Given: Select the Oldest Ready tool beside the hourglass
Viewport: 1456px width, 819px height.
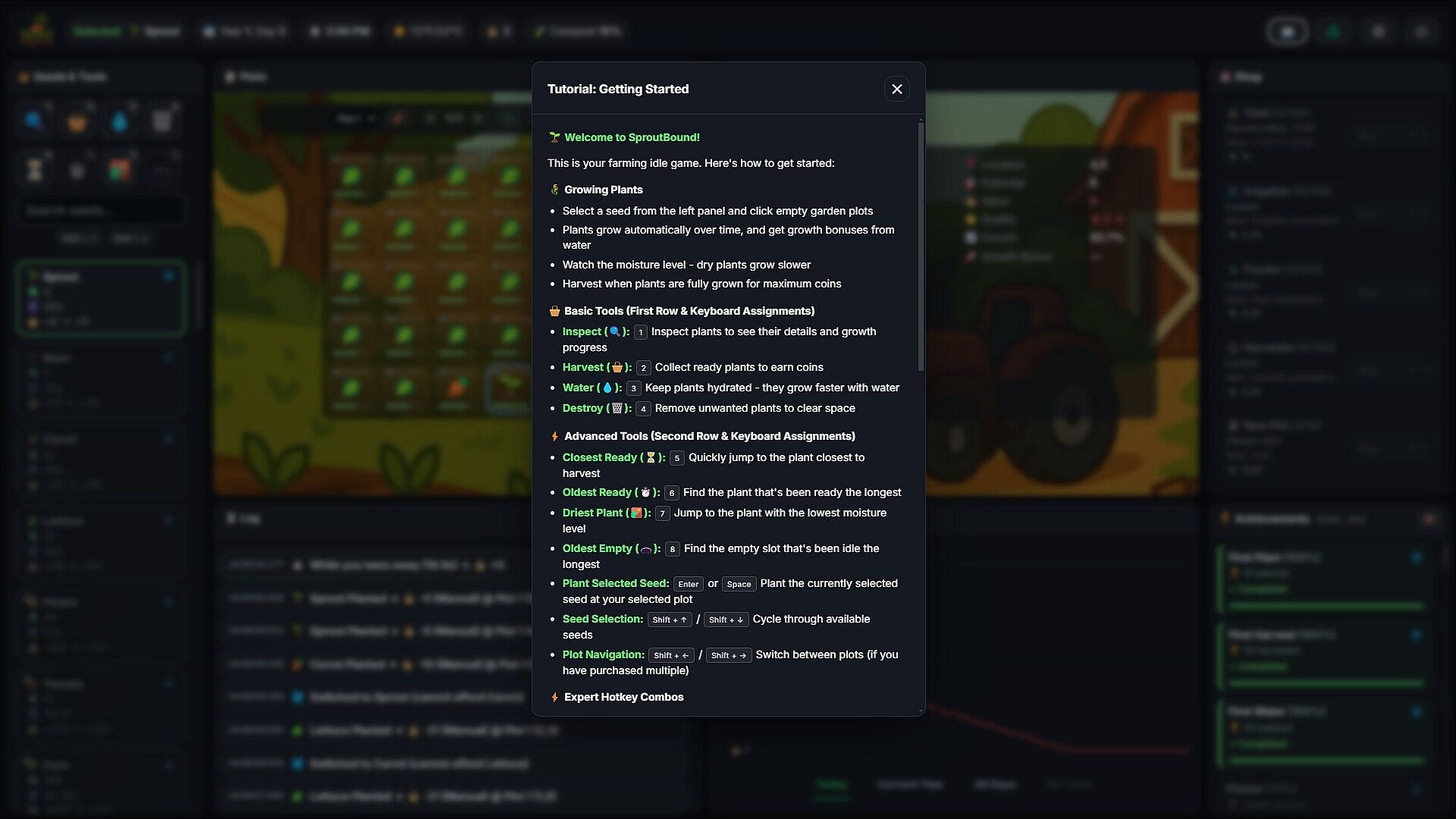Looking at the screenshot, I should (77, 169).
